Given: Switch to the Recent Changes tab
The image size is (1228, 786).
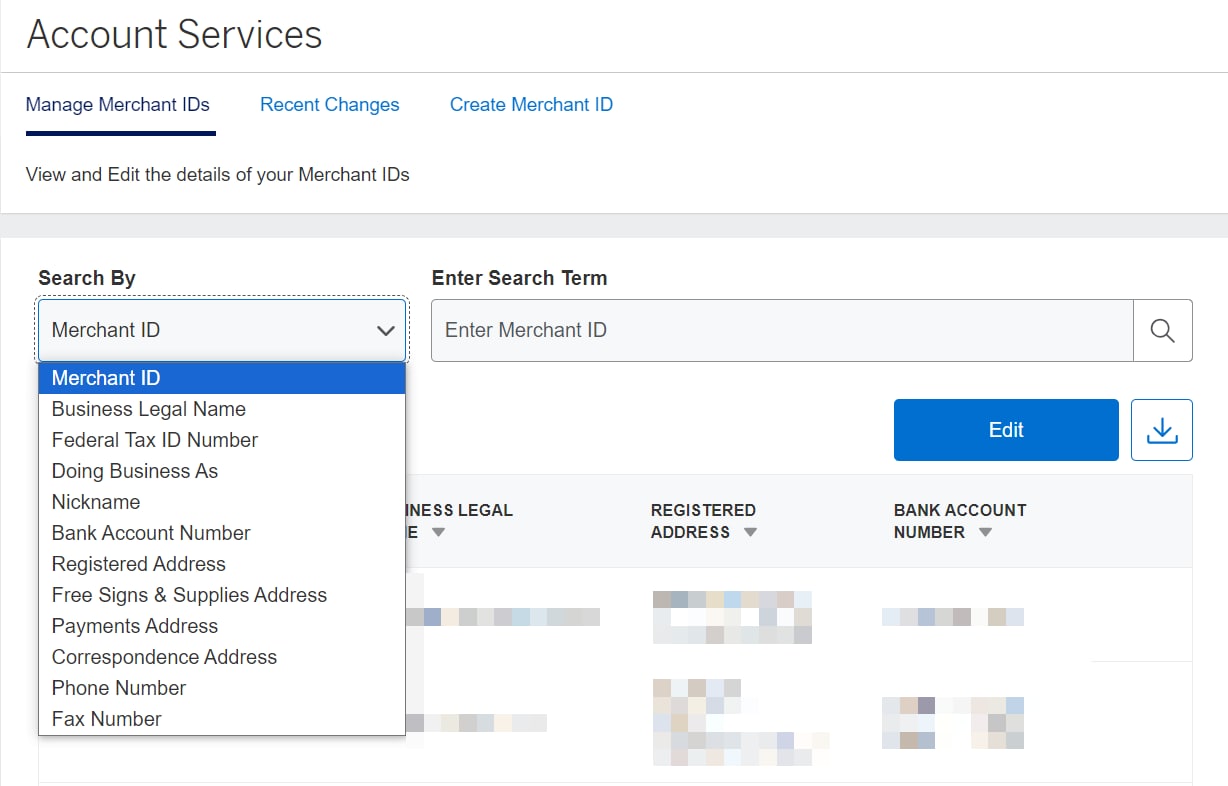Looking at the screenshot, I should pos(329,104).
